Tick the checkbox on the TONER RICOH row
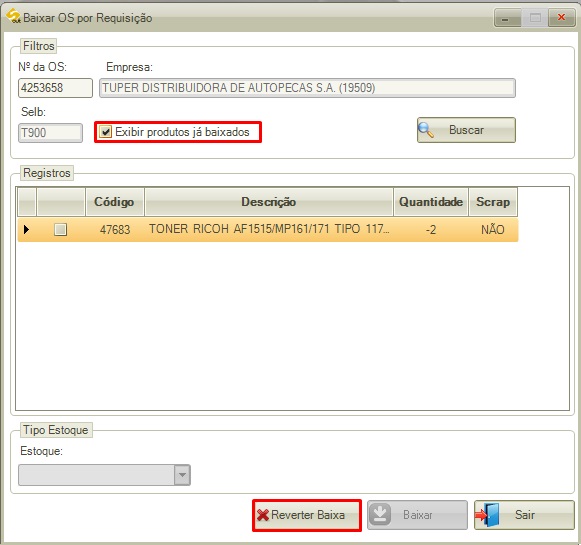The width and height of the screenshot is (581, 545). [60, 230]
